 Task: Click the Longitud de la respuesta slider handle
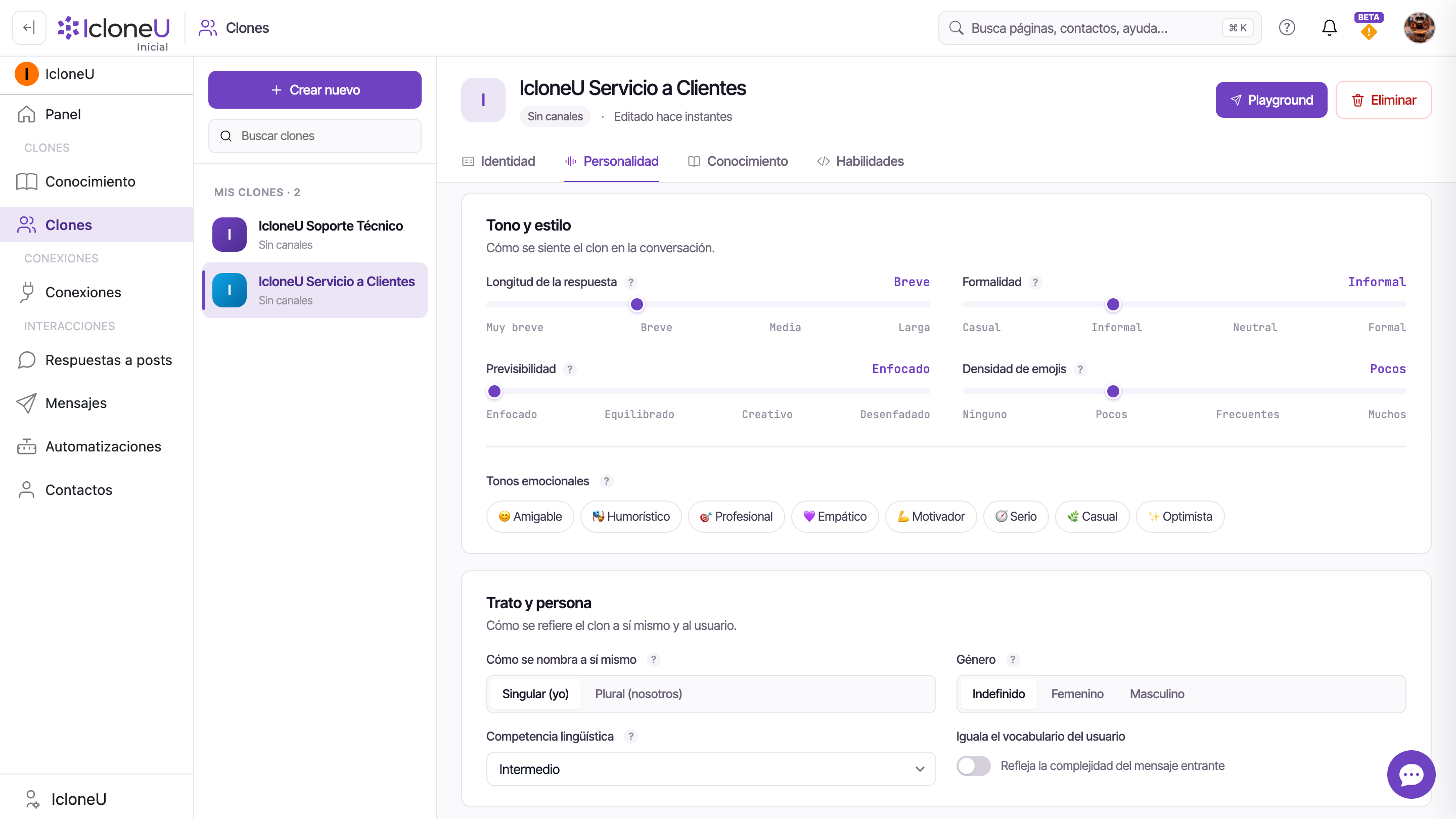coord(636,304)
